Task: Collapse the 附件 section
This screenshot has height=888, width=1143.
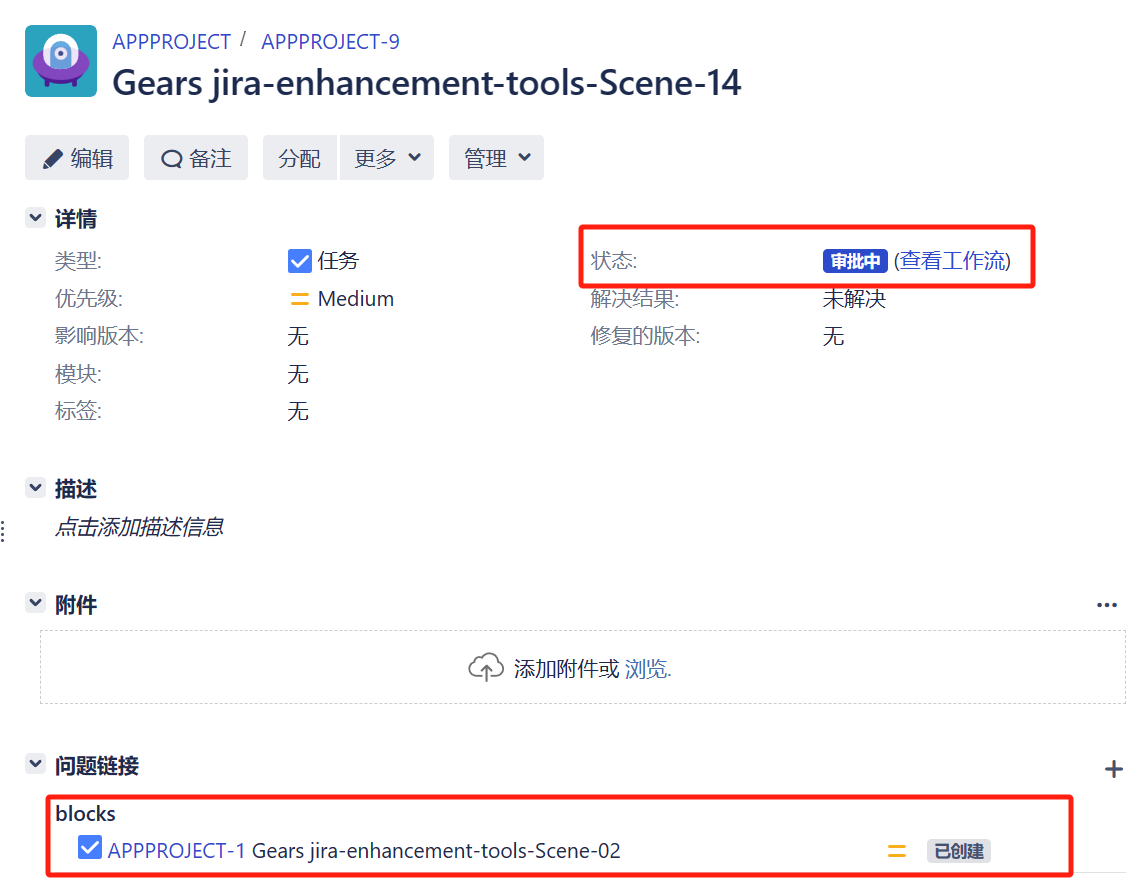Action: click(36, 604)
